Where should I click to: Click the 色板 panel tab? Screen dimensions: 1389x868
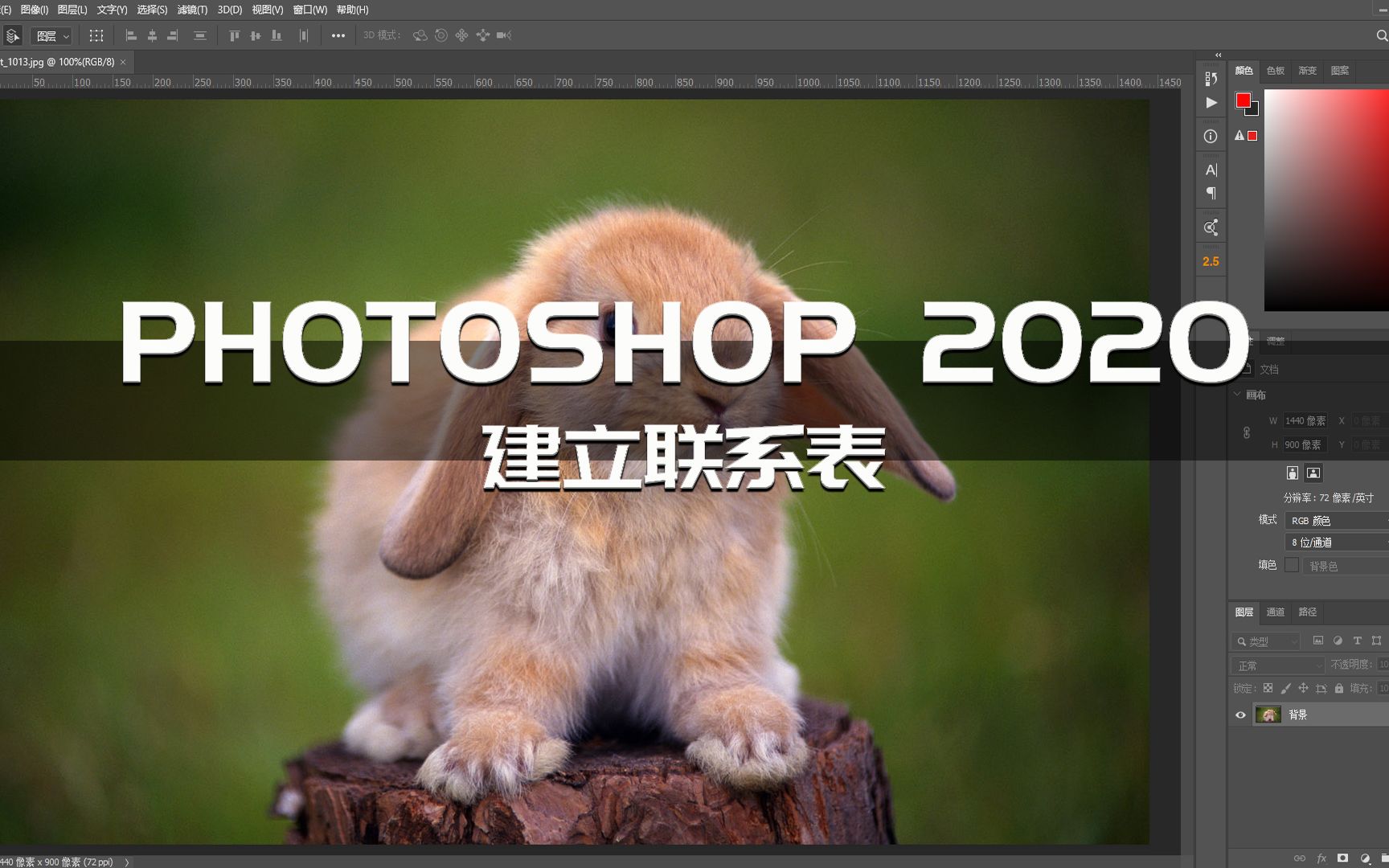(x=1275, y=71)
